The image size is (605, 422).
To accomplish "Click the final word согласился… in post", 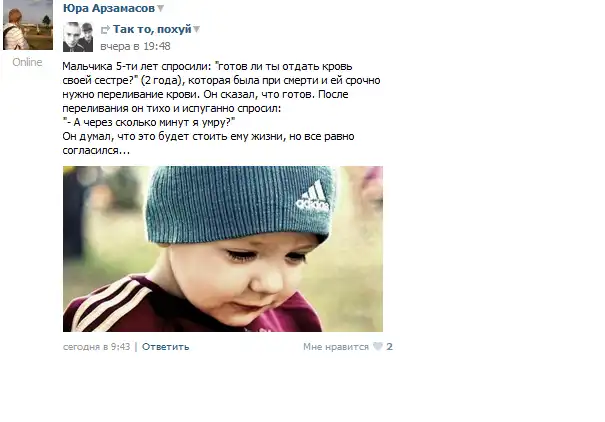I will (x=96, y=150).
